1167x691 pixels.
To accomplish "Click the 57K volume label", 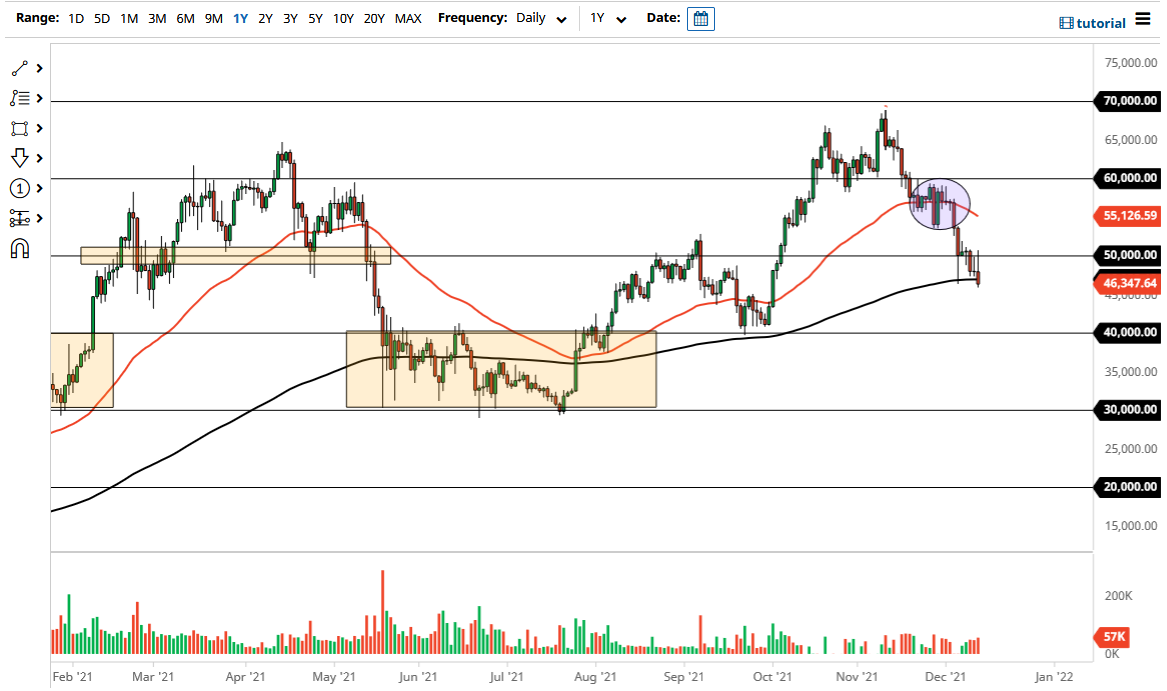I will [1110, 636].
